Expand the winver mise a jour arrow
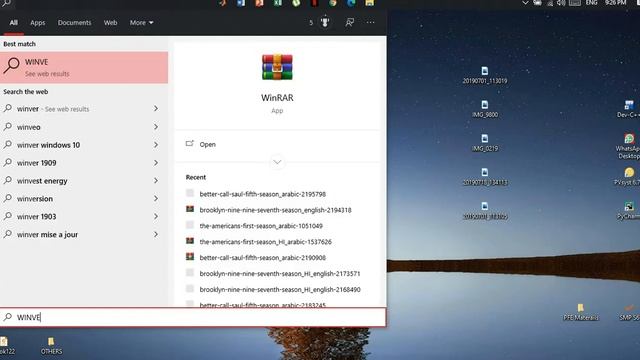Viewport: 640px width, 360px height. 156,235
